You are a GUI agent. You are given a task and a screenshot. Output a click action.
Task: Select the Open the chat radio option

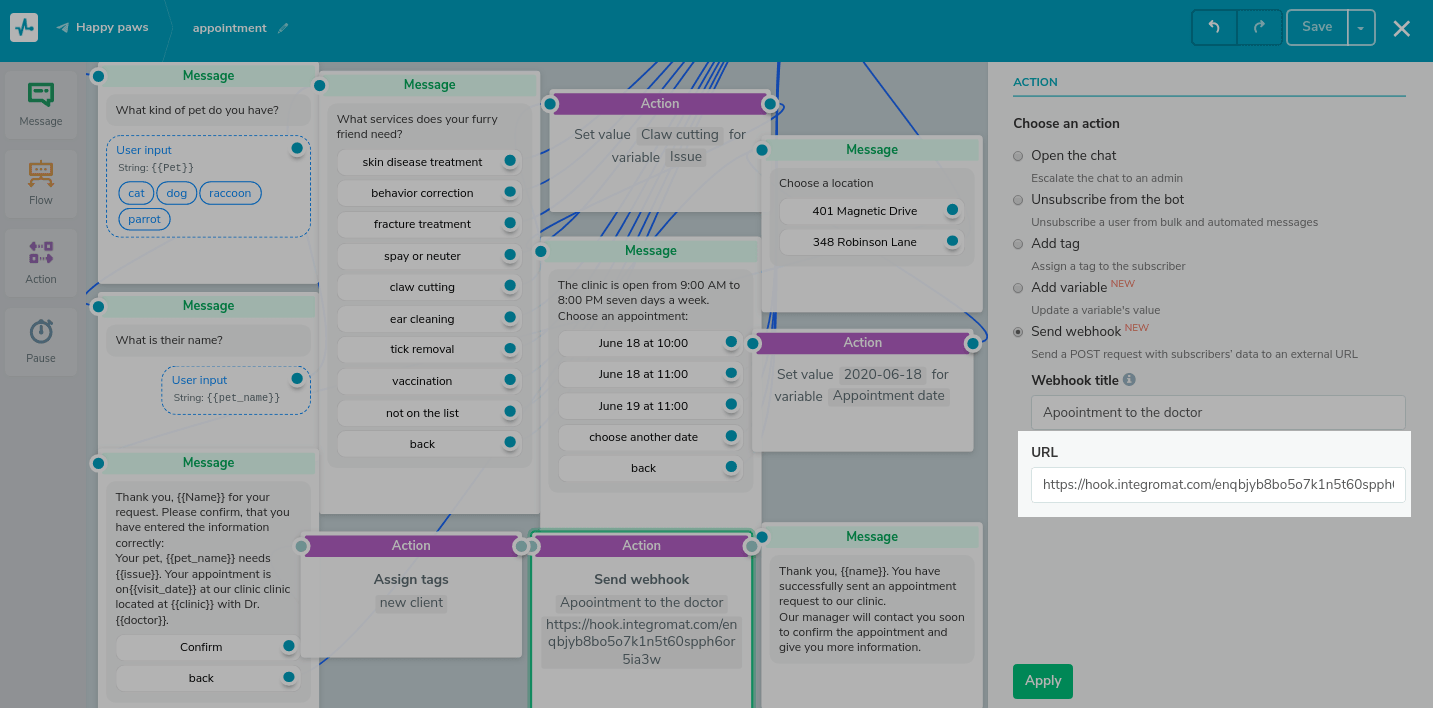(1018, 156)
